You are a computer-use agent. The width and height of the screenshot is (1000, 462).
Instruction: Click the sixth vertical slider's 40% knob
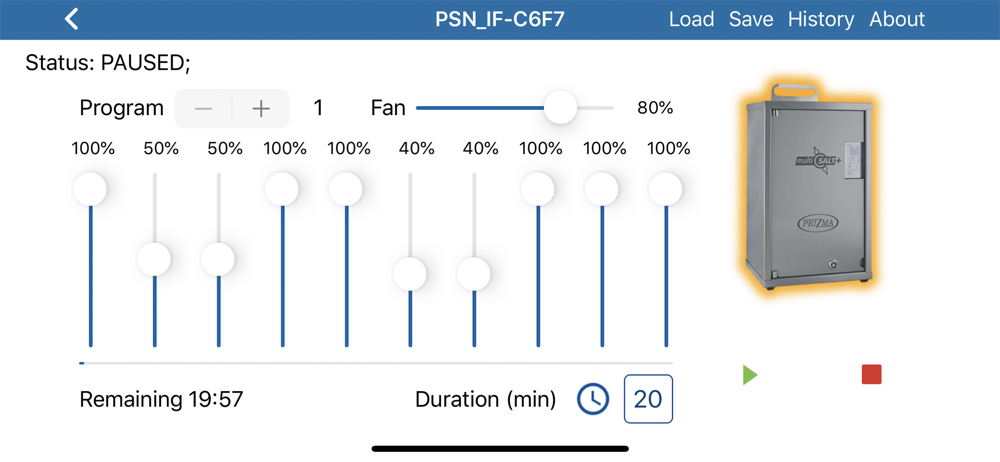[410, 273]
